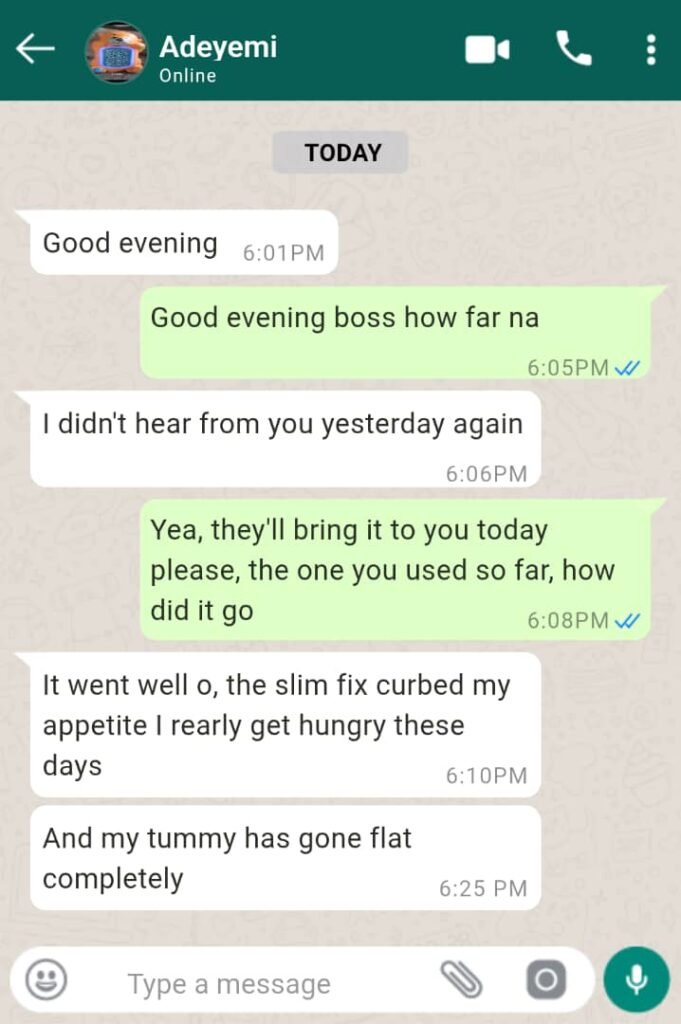Image resolution: width=681 pixels, height=1024 pixels.
Task: Start a video call with Adeyemi
Action: [487, 50]
